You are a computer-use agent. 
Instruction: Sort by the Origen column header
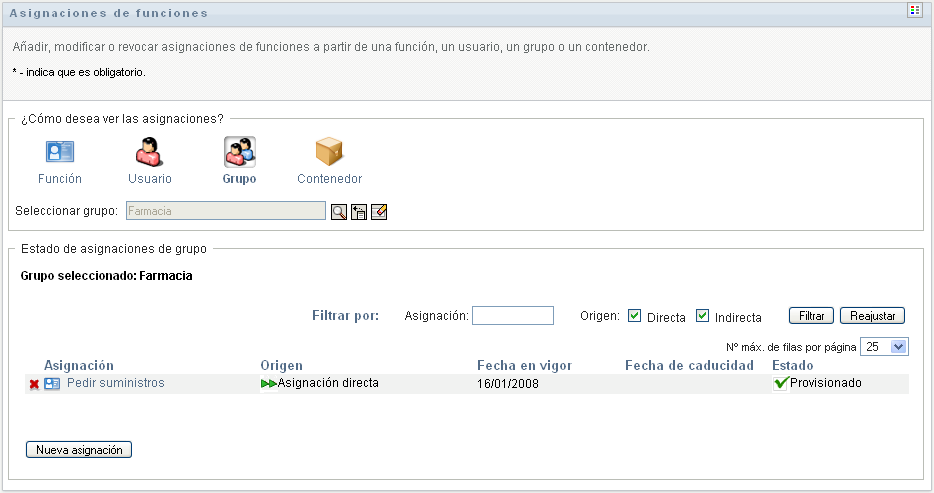(281, 365)
